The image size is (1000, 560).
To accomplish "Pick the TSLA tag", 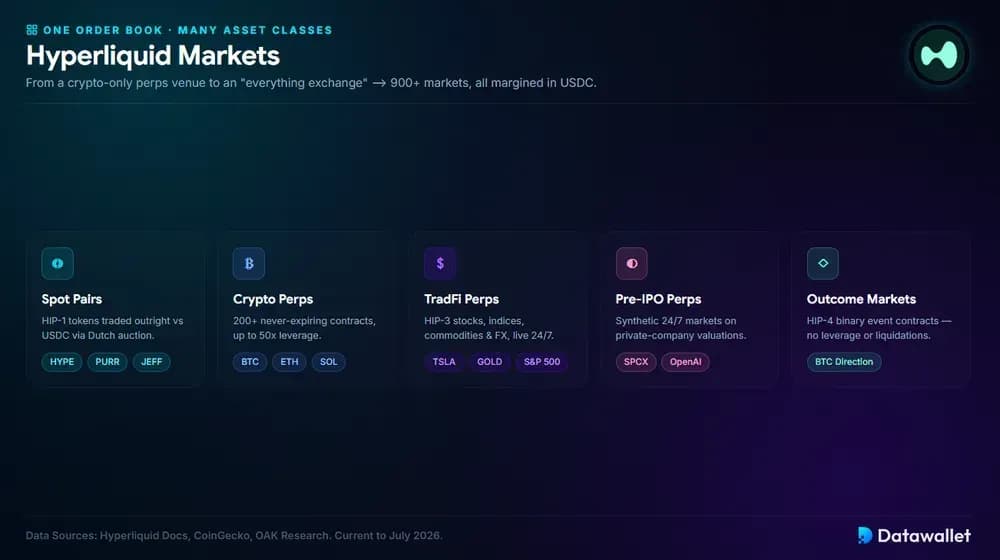I will [444, 362].
